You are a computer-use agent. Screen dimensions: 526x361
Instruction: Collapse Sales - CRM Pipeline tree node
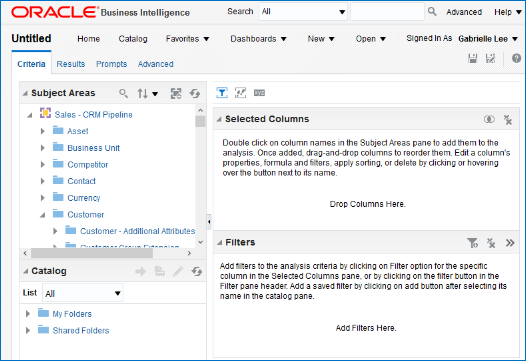click(x=30, y=115)
